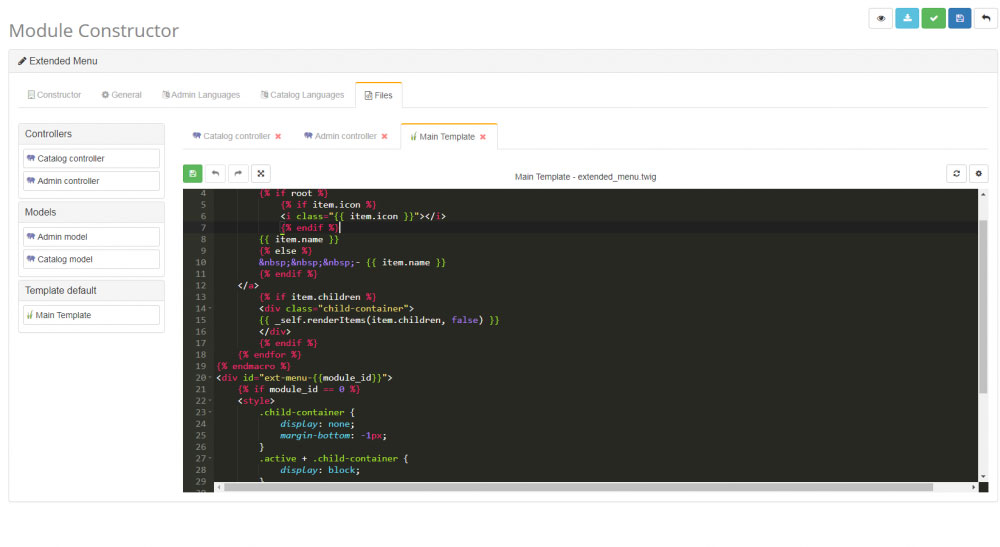Image resolution: width=1000 pixels, height=547 pixels.
Task: Undo the last edit in the editor toolbar
Action: point(215,173)
